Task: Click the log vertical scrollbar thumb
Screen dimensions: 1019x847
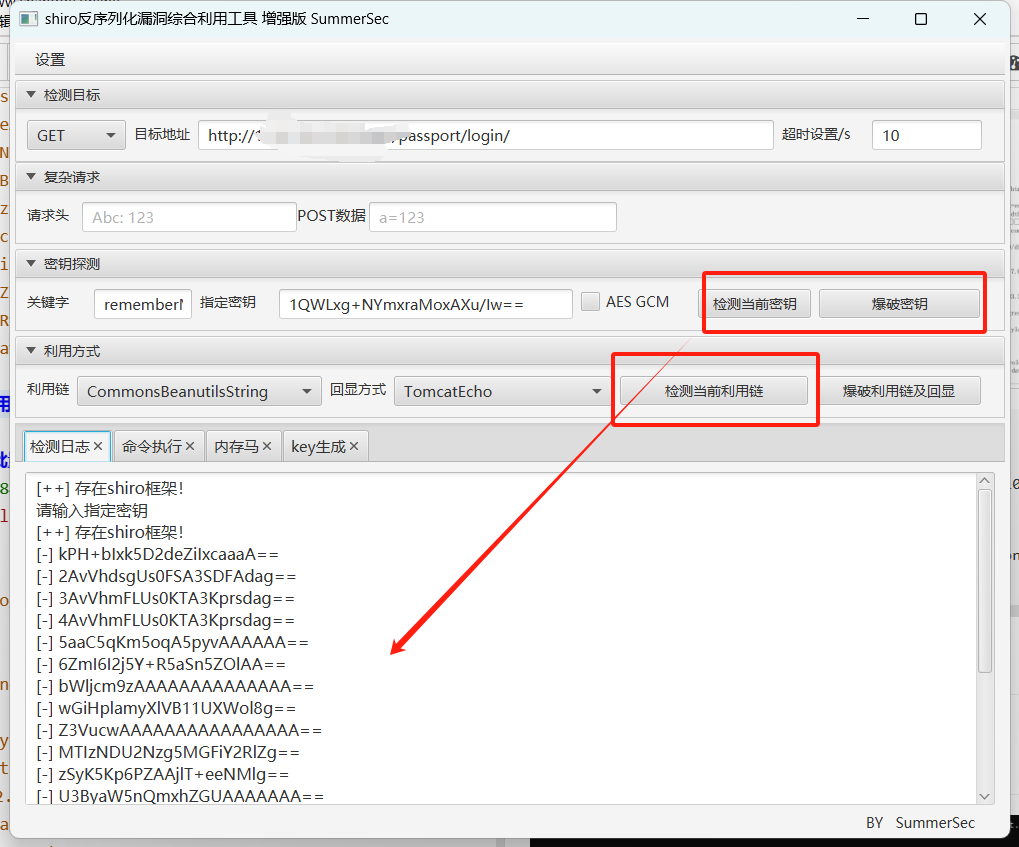Action: point(985,581)
